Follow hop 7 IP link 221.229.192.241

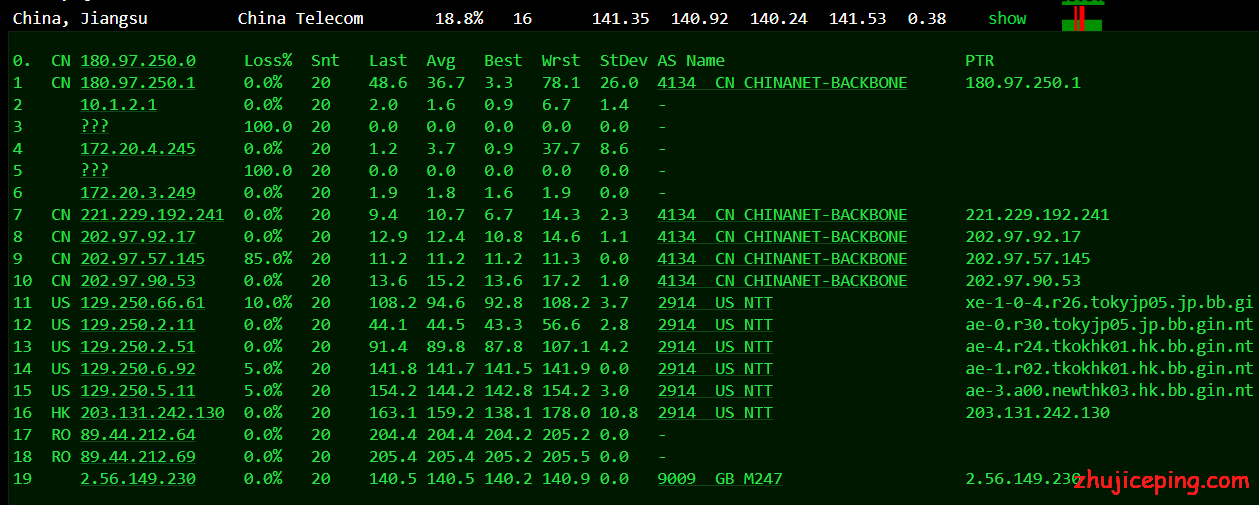(x=152, y=215)
